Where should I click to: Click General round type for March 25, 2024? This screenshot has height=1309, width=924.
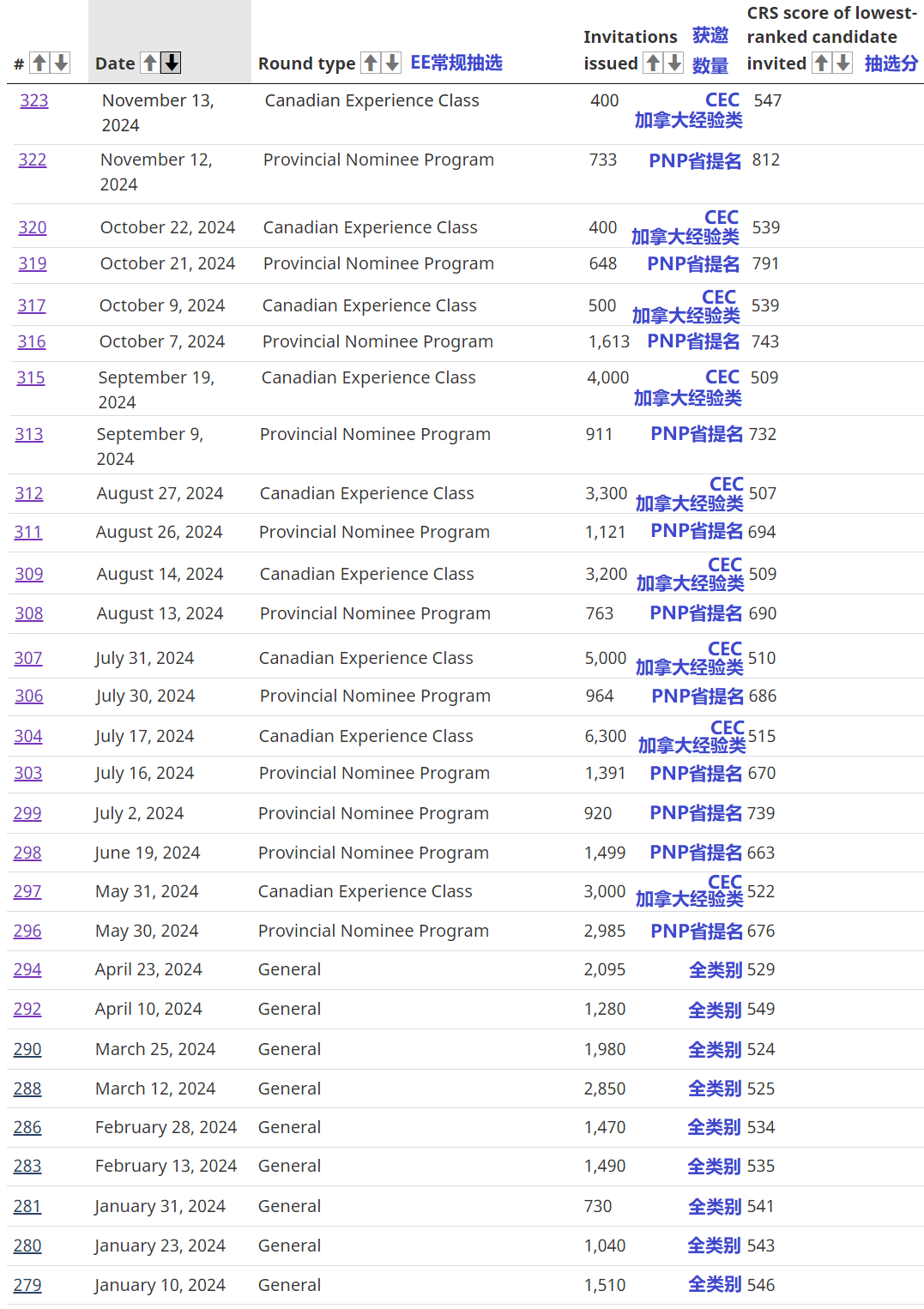click(x=290, y=1049)
